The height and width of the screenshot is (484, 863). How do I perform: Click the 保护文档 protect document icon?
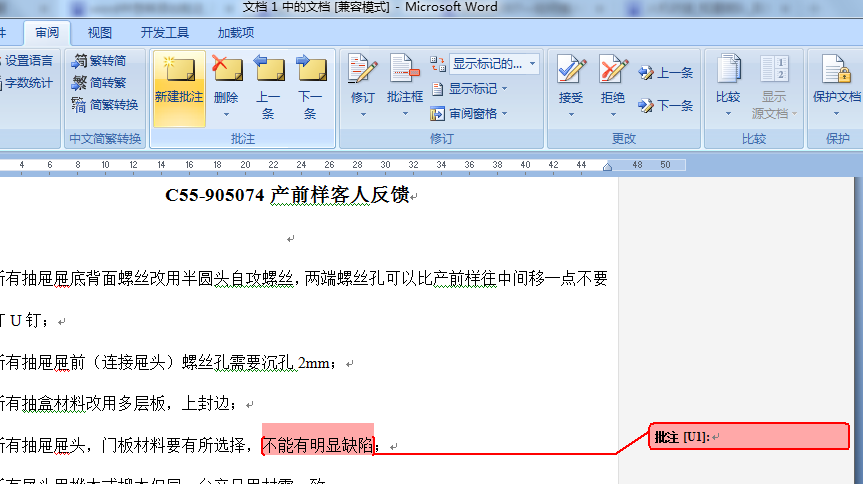pos(836,69)
